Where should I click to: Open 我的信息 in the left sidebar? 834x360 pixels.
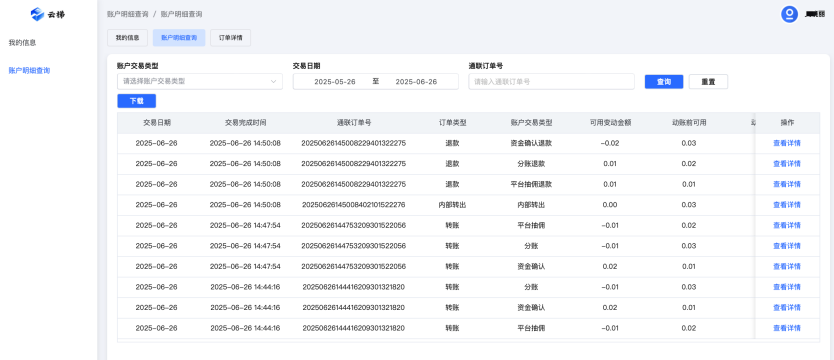[x=22, y=43]
